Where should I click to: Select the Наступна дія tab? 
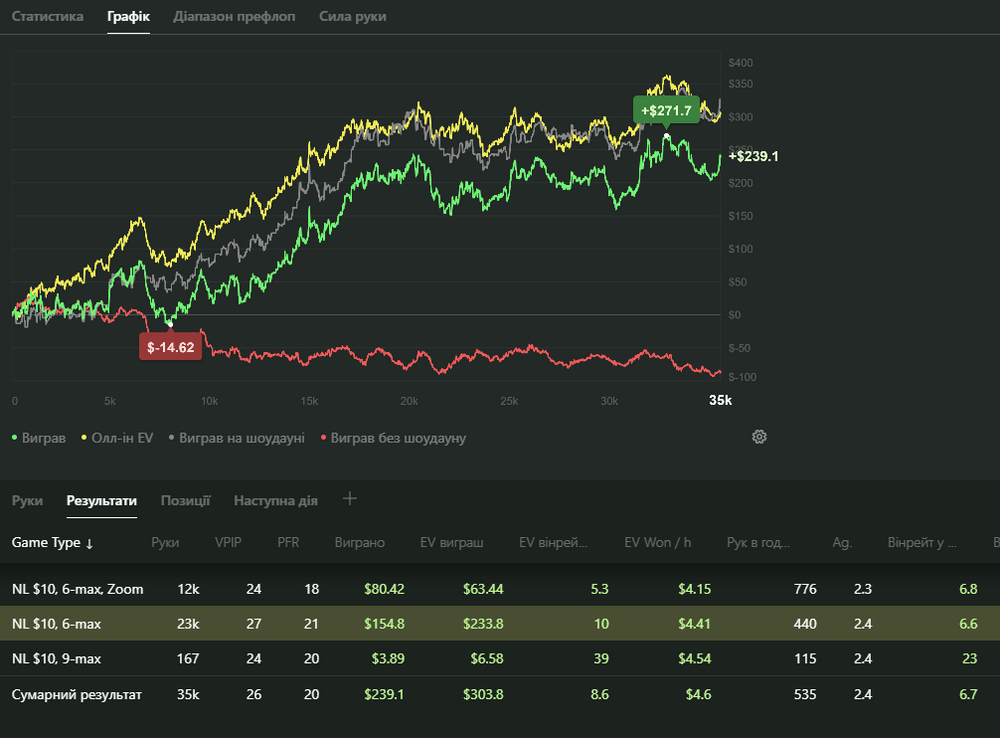click(x=275, y=500)
